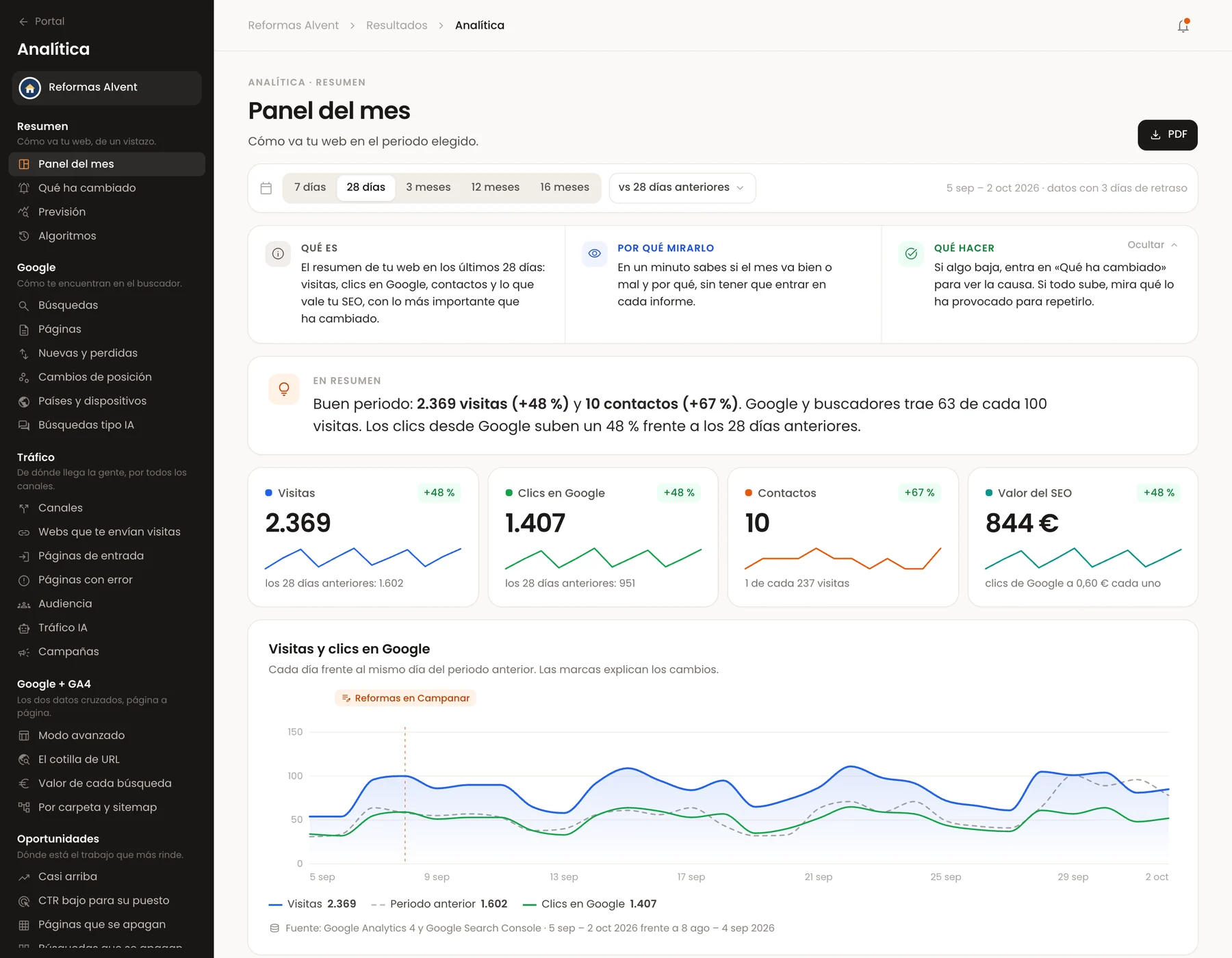Open the Casi arriba opportunities page
This screenshot has height=958, width=1232.
point(107,877)
